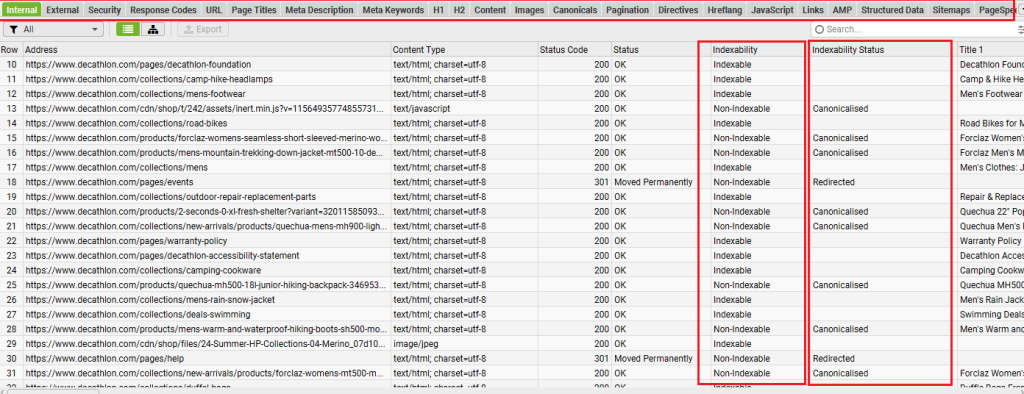Click 'Indexable' in row 10

pos(732,65)
